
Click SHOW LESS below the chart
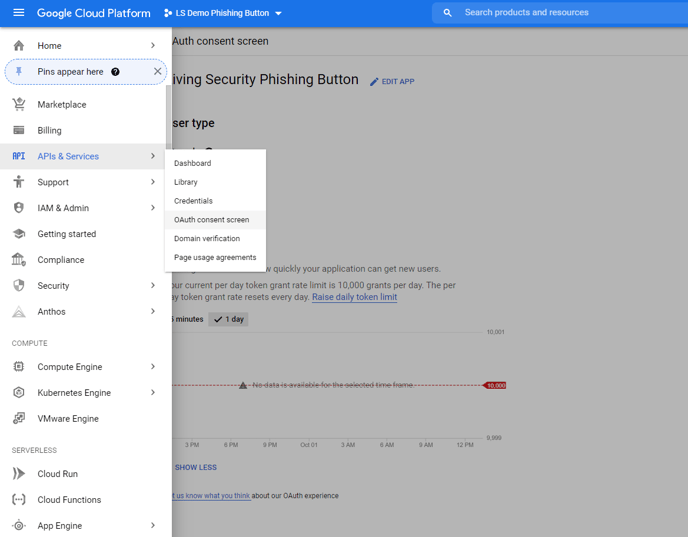click(x=196, y=467)
